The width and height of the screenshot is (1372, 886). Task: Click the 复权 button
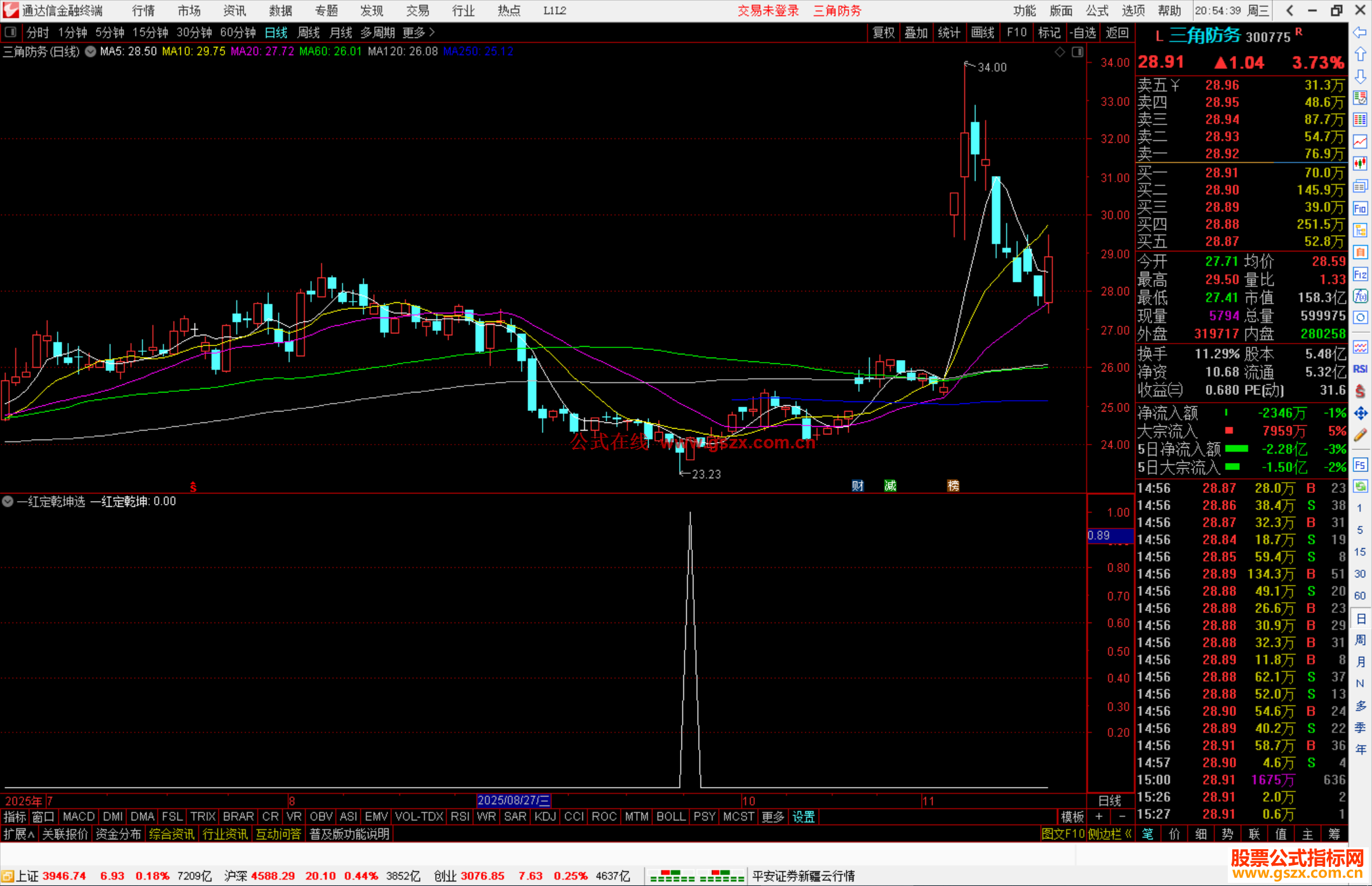pos(884,32)
